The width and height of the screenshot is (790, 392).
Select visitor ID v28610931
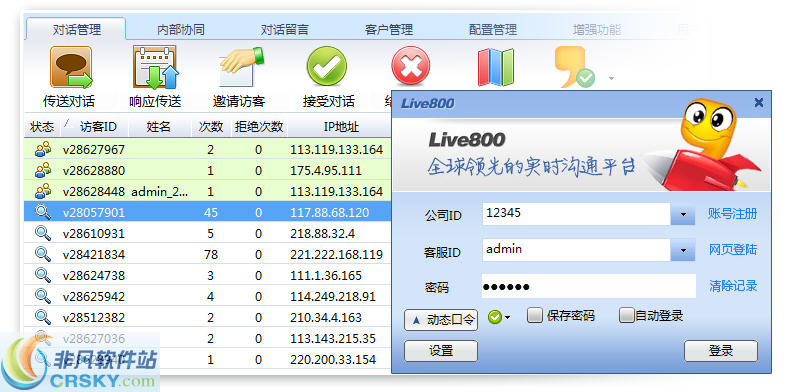click(x=94, y=234)
